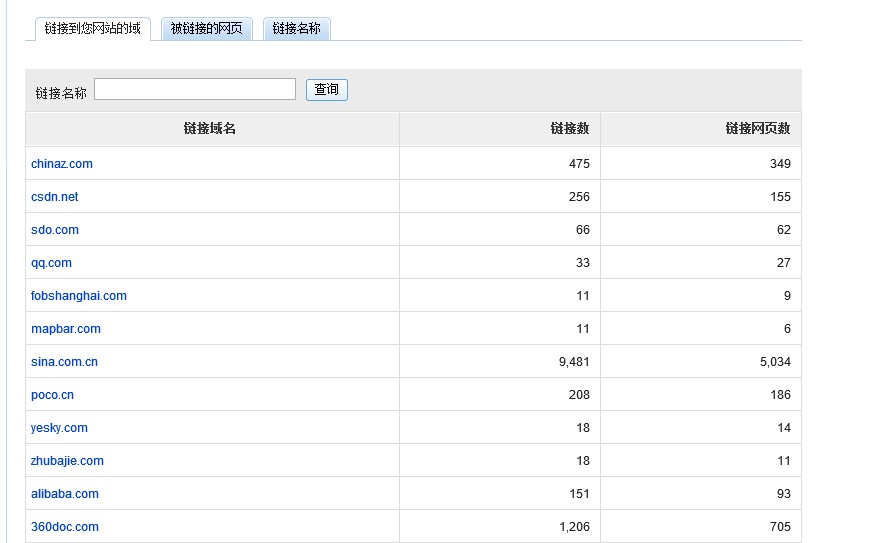
Task: Focus the 链接名称 search input field
Action: point(195,89)
